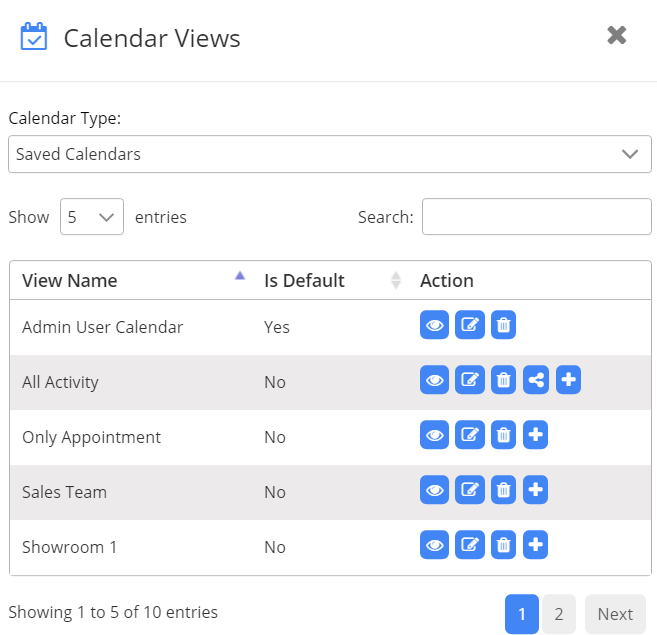Click plus icon for All Activity row

pyautogui.click(x=569, y=380)
